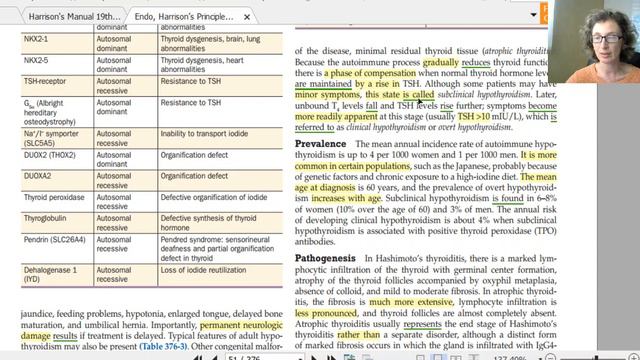Open the tab list dropdown arrow
640x360 pixels.
[533, 15]
